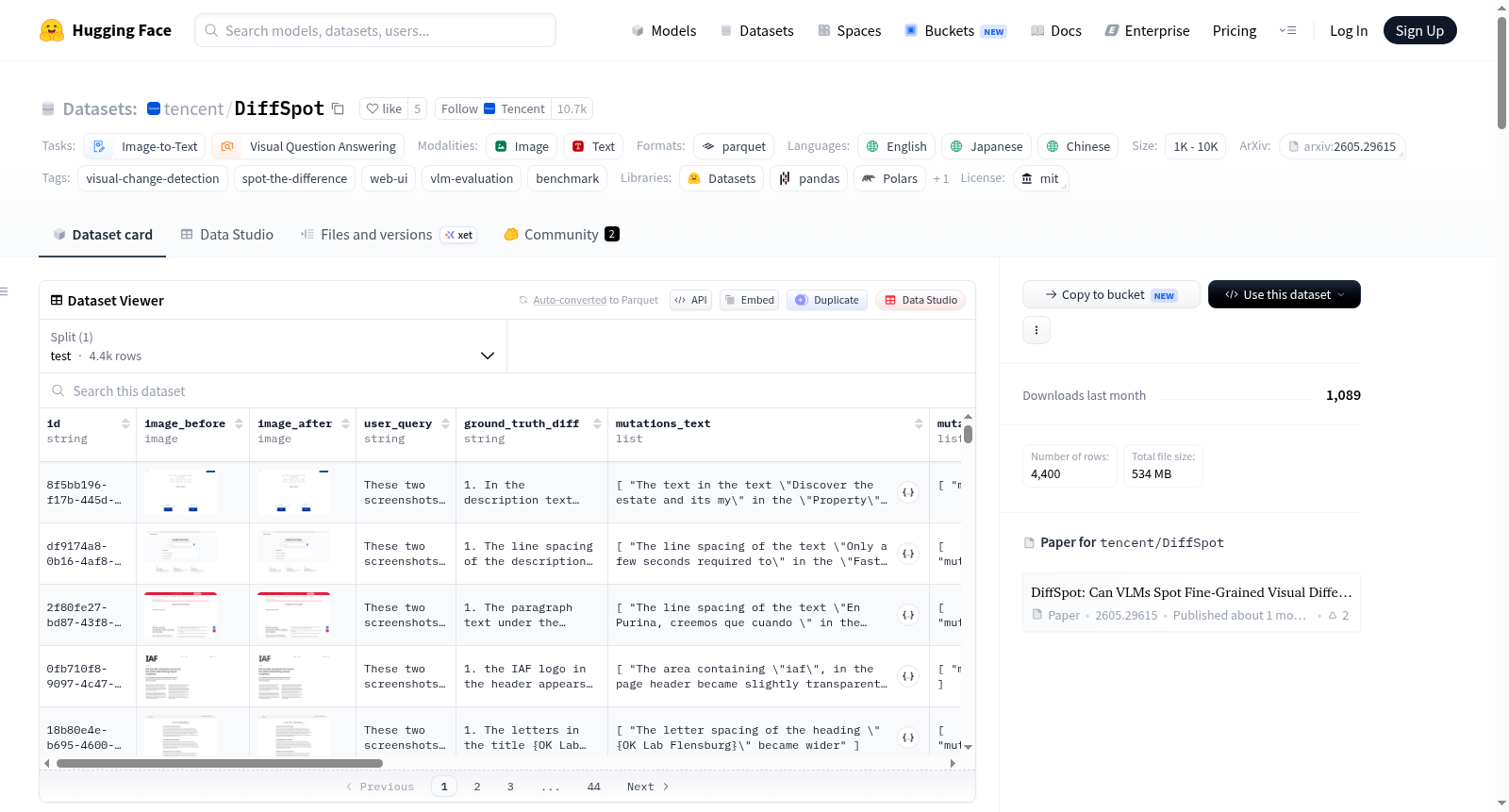Click the Log In link
This screenshot has height=812, width=1509.
[x=1349, y=30]
